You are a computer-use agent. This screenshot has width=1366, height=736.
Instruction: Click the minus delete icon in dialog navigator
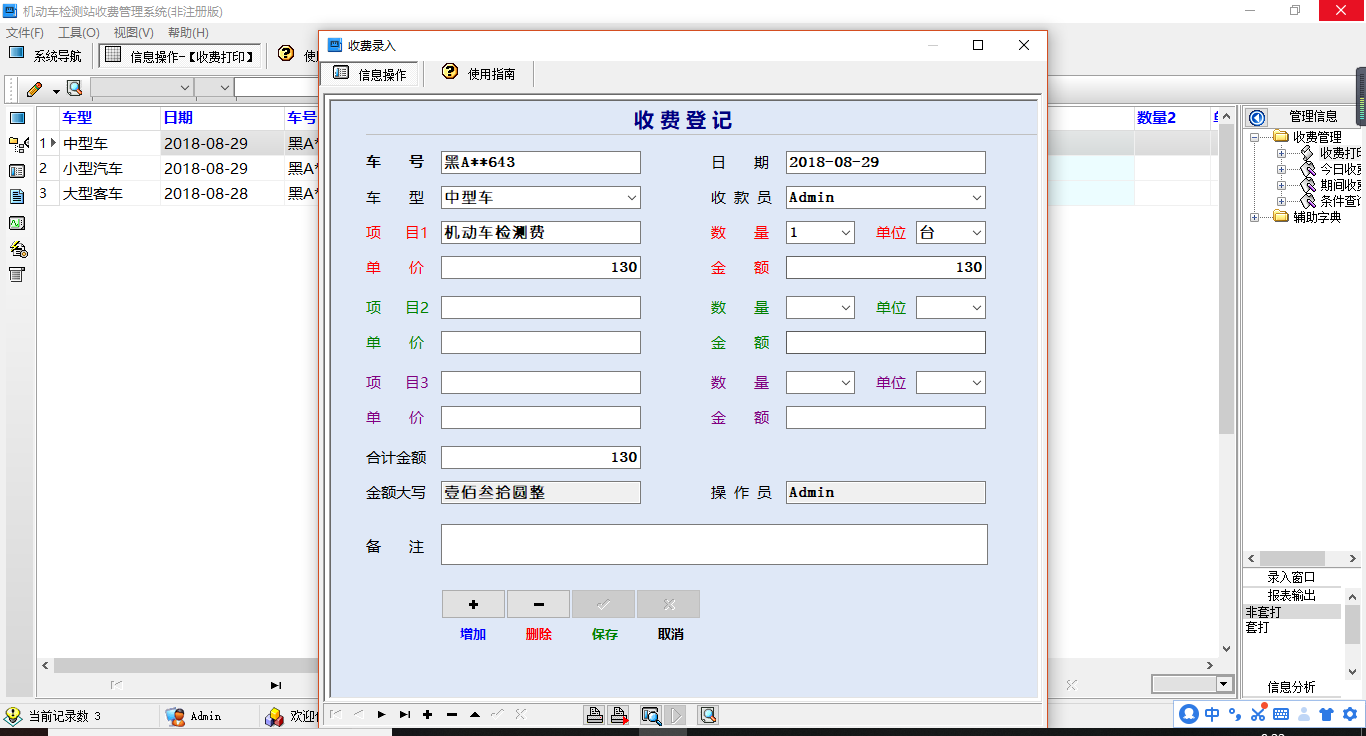[451, 714]
